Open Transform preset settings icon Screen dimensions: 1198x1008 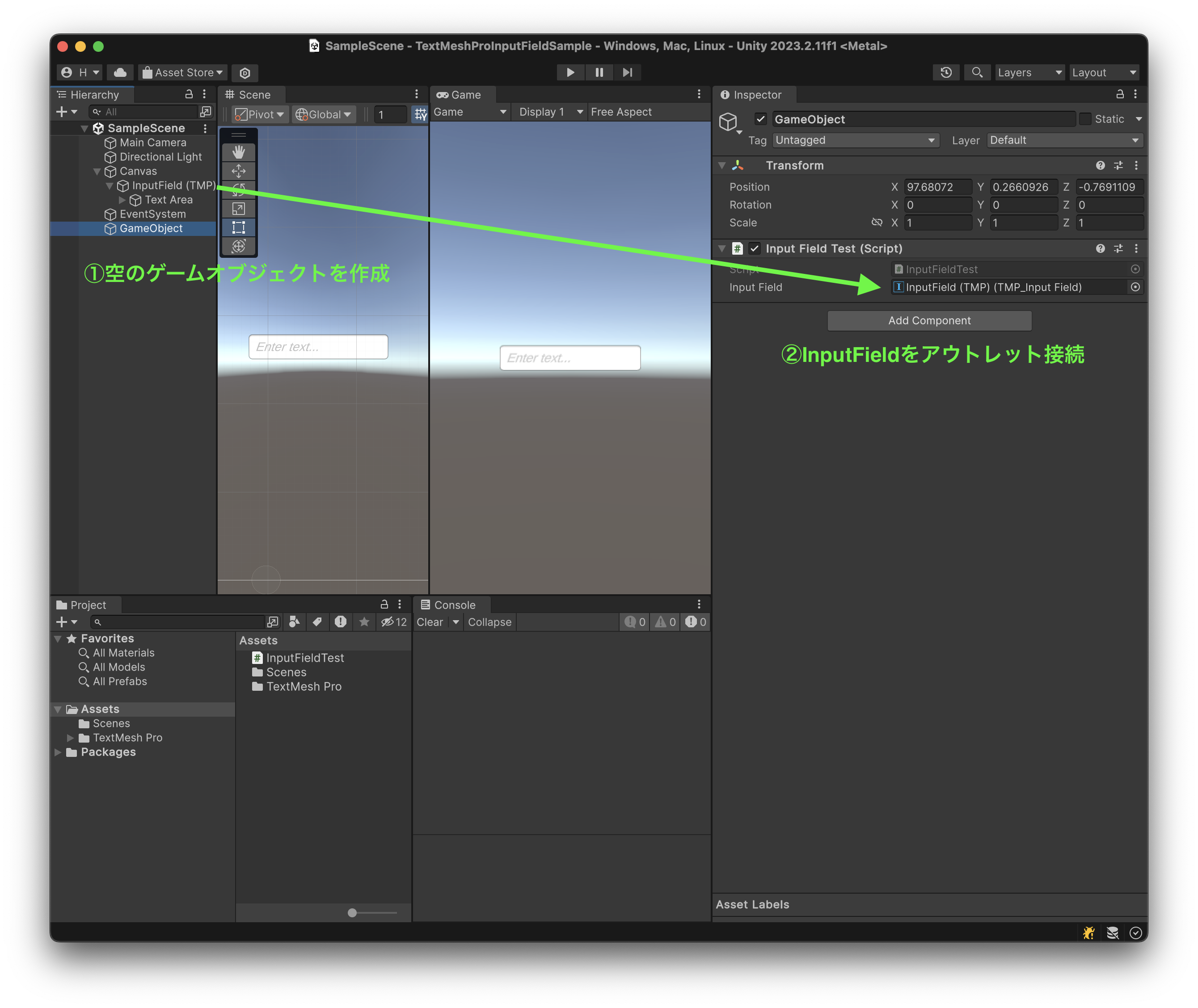[1118, 165]
